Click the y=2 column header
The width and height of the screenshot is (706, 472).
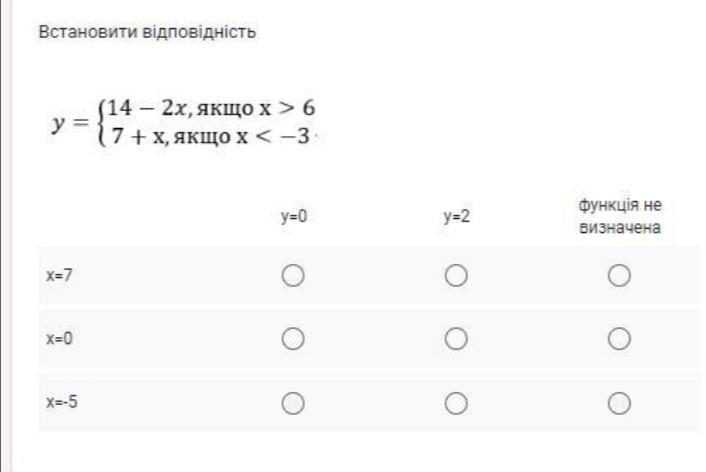[455, 216]
